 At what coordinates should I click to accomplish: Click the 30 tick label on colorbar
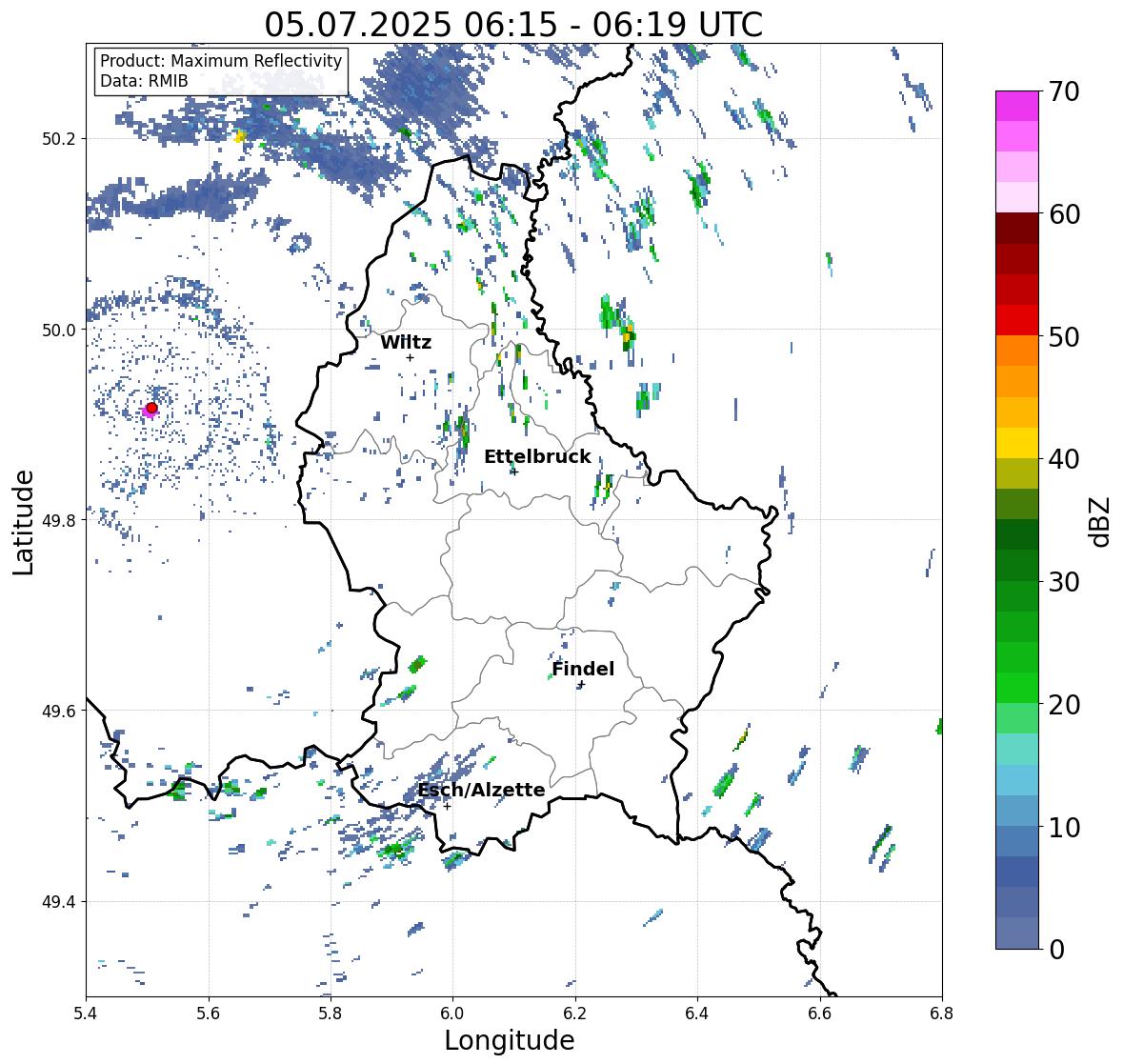(x=1064, y=582)
